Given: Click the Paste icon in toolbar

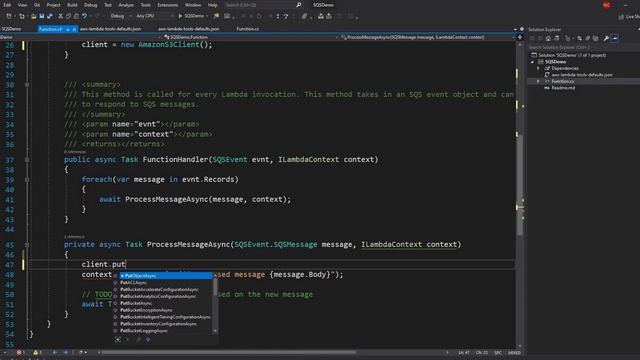Looking at the screenshot, I should click(76, 16).
